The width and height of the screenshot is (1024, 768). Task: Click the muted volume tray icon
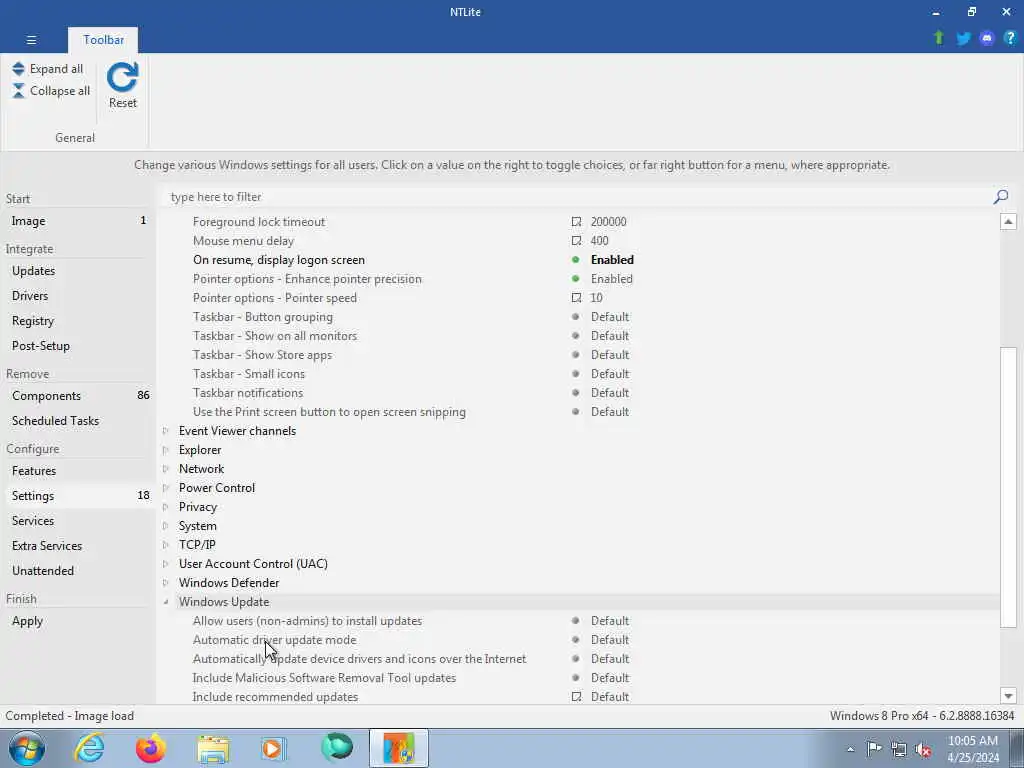[x=923, y=750]
